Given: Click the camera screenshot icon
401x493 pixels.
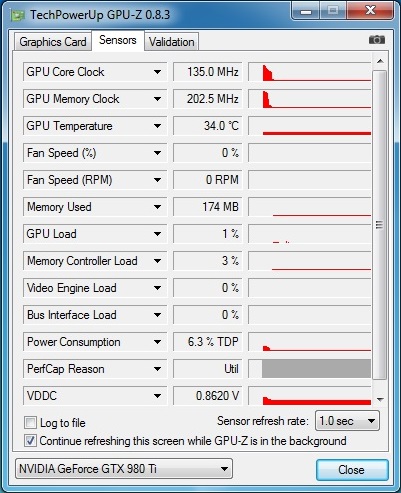Looking at the screenshot, I should point(377,40).
